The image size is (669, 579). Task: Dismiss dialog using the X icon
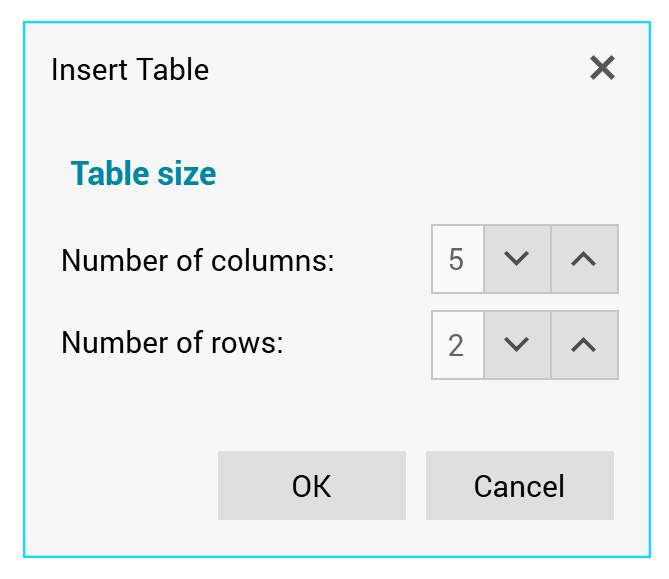tap(602, 68)
